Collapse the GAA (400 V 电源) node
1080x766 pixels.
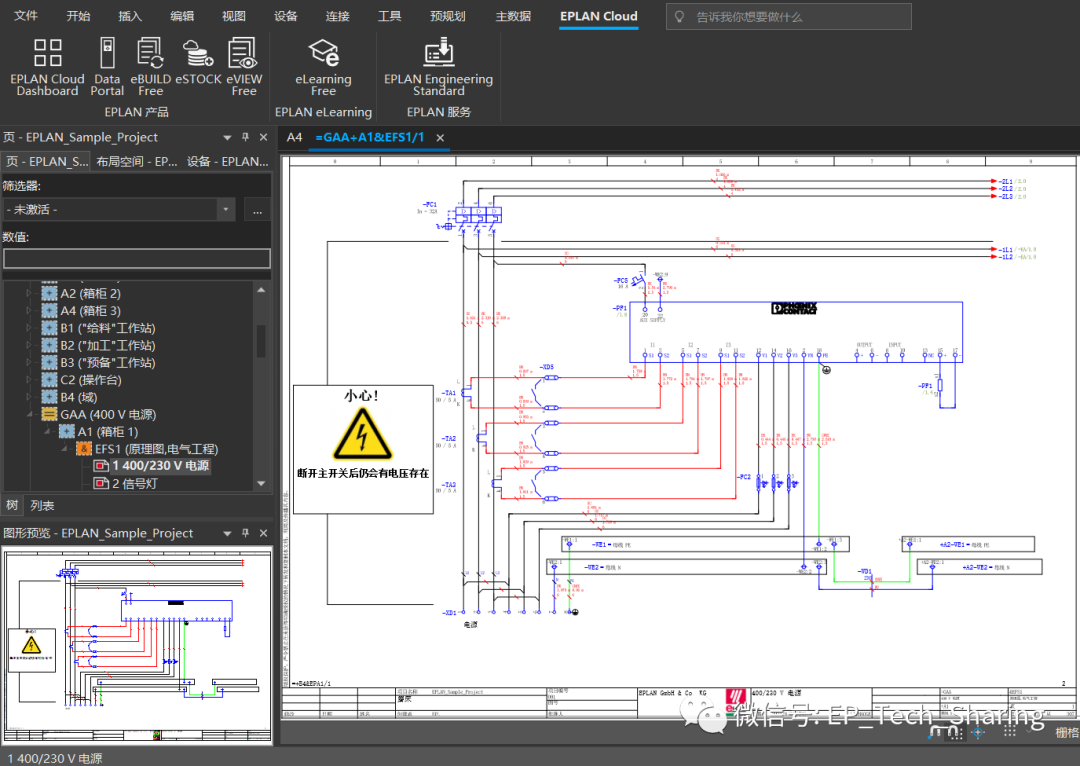pos(29,414)
